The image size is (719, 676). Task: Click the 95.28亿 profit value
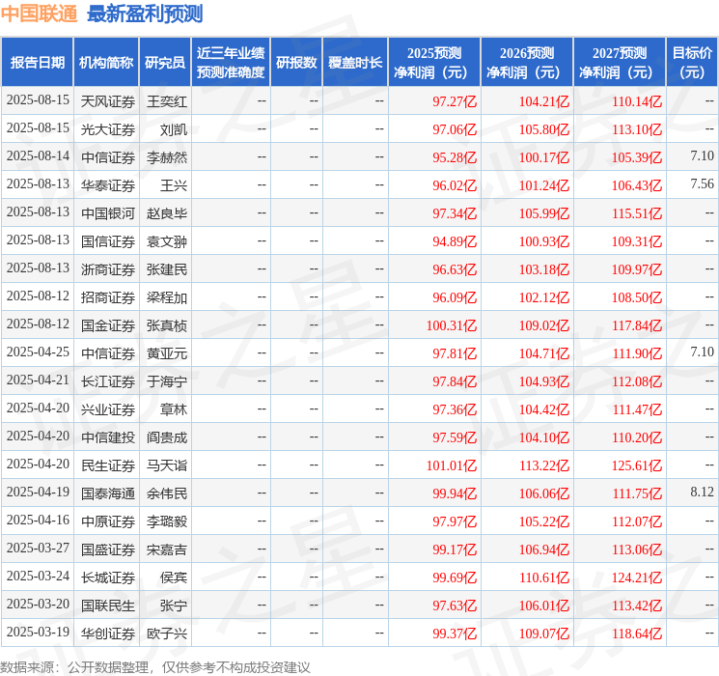(454, 157)
